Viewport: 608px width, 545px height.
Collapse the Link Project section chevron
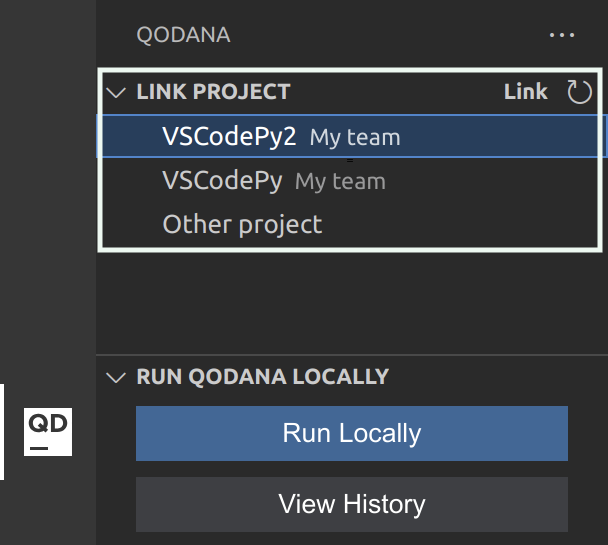pos(116,92)
